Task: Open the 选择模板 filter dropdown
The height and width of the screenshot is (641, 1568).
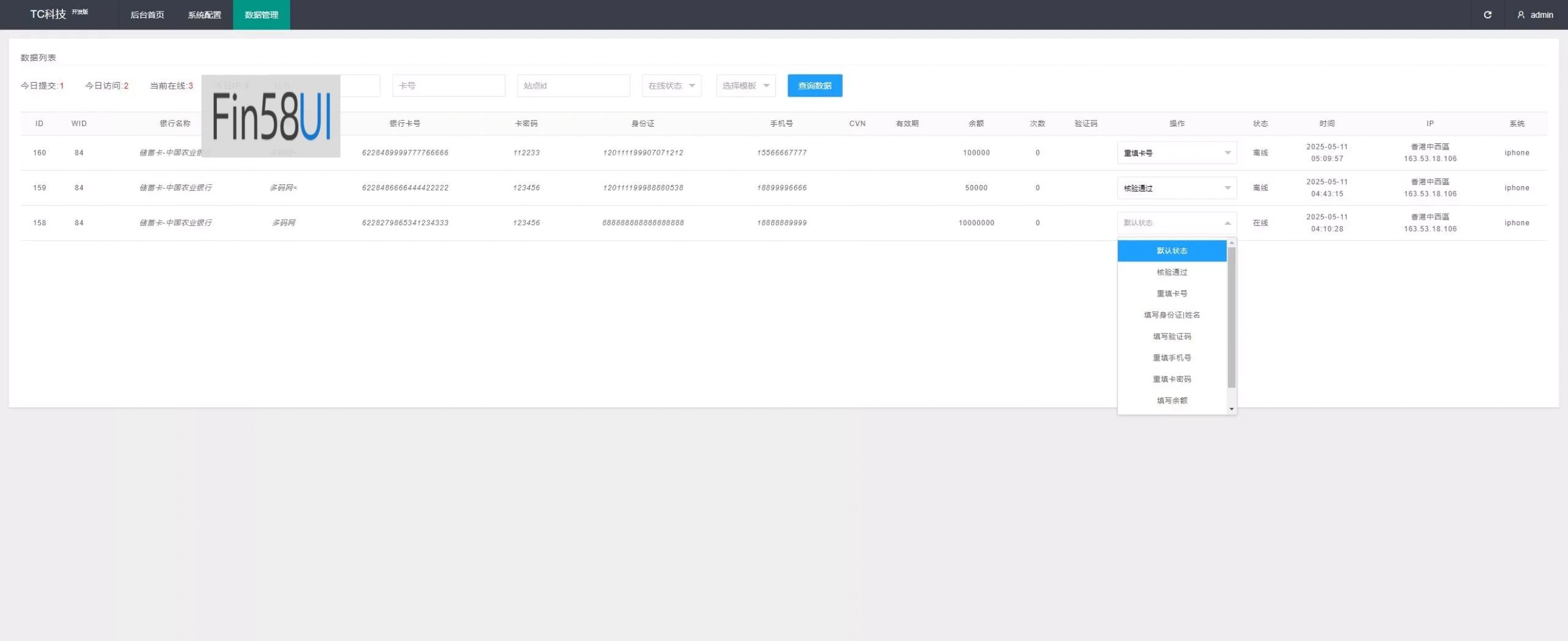Action: (x=745, y=86)
